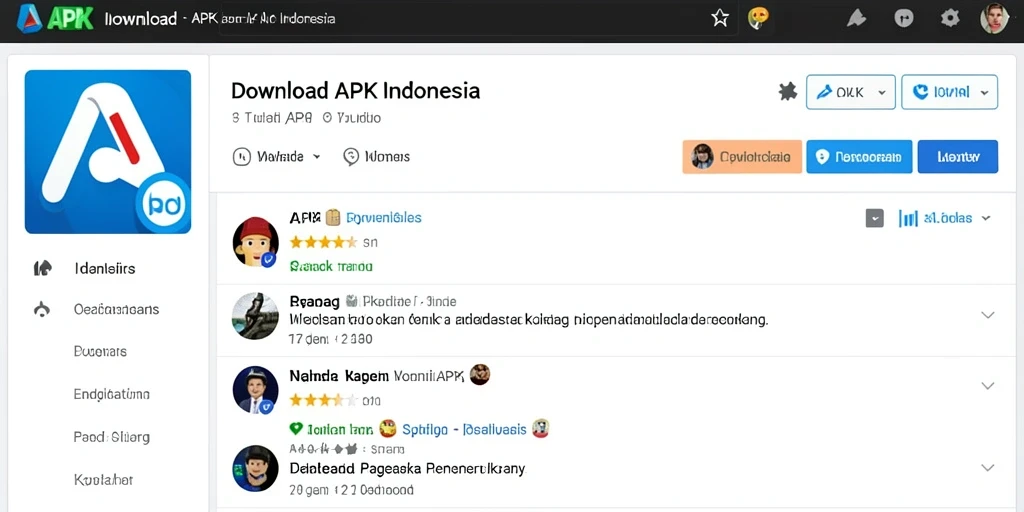The width and height of the screenshot is (1024, 512).
Task: Click the star rating in the Nalnda Kagem review
Action: (323, 400)
